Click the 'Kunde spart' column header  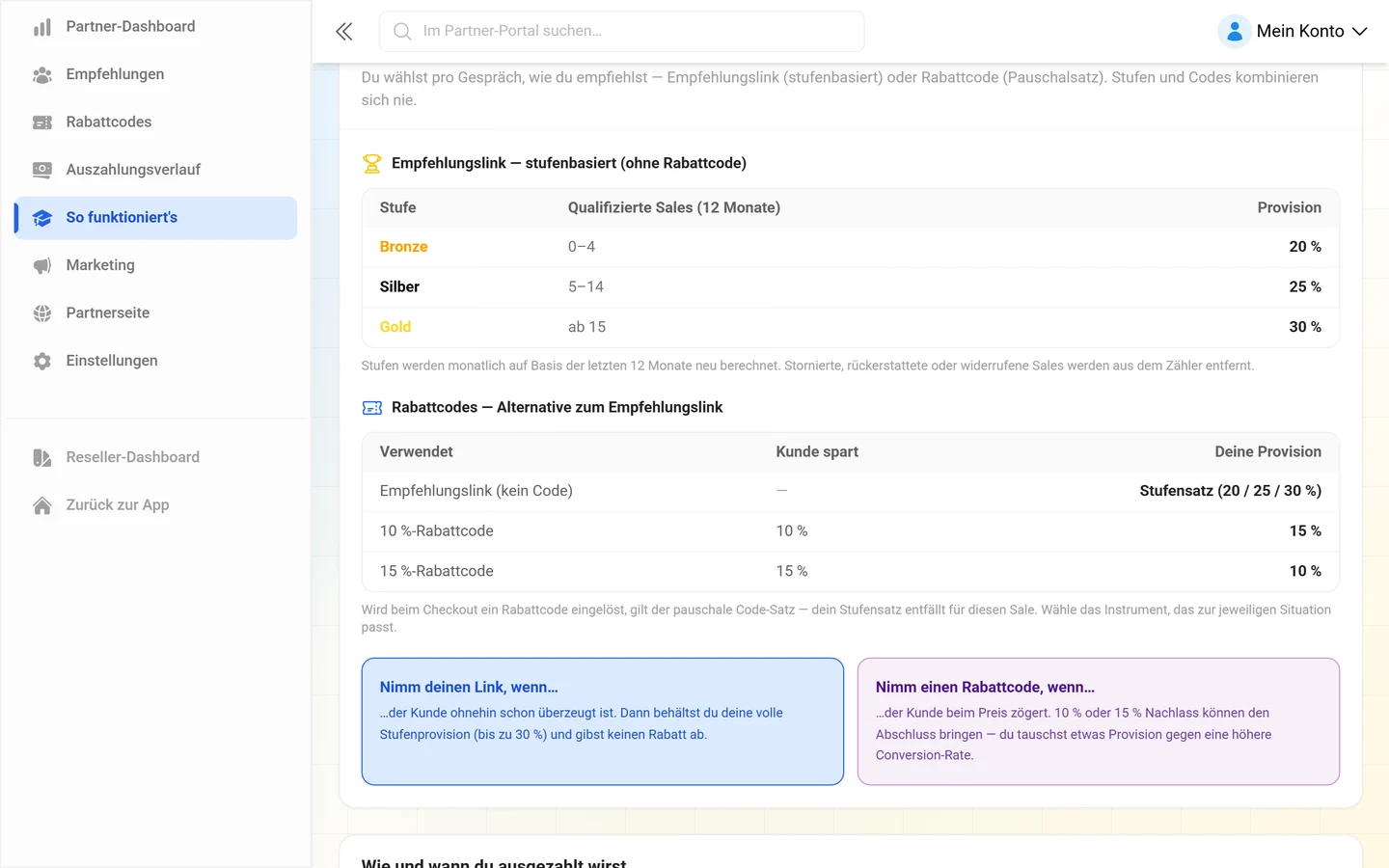[x=817, y=451]
